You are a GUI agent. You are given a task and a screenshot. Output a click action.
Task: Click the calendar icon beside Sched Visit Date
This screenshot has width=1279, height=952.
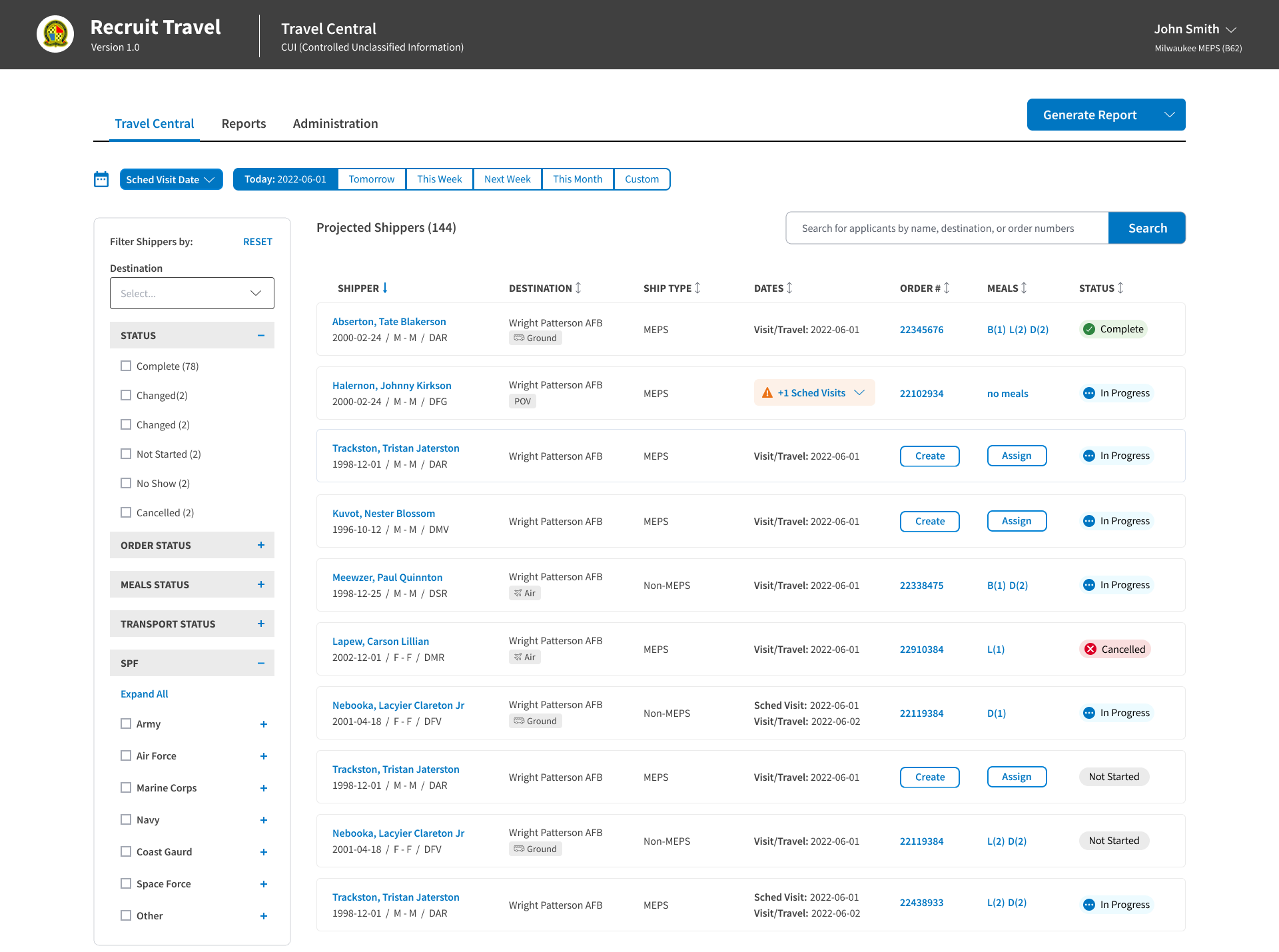click(101, 179)
